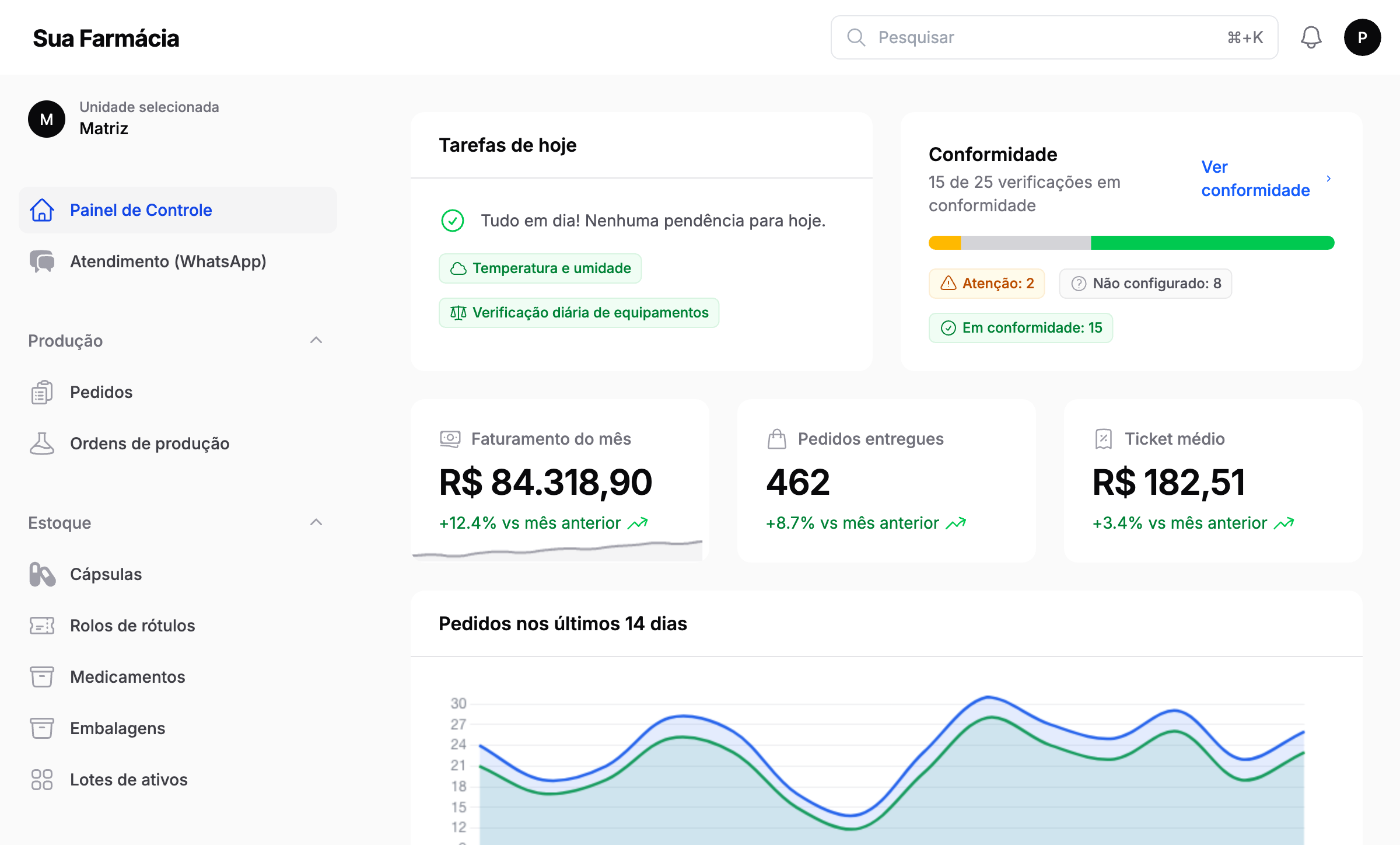The image size is (1400, 845).
Task: Navigate to Medicamentos
Action: [x=178, y=677]
